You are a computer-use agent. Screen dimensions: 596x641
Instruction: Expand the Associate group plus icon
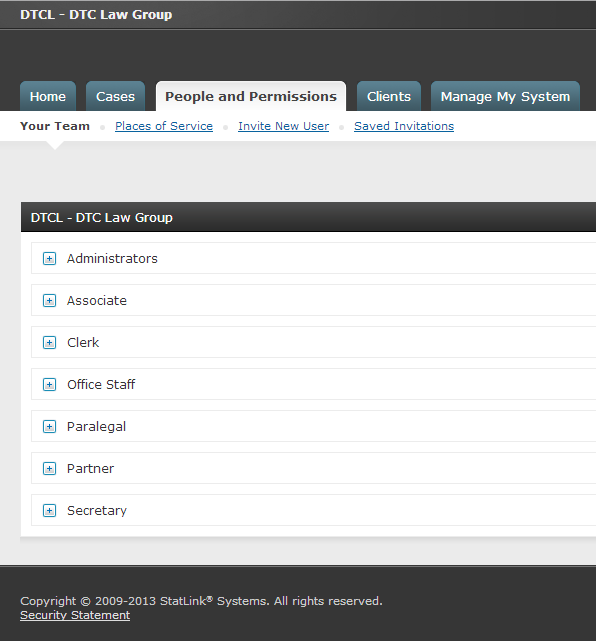point(49,301)
